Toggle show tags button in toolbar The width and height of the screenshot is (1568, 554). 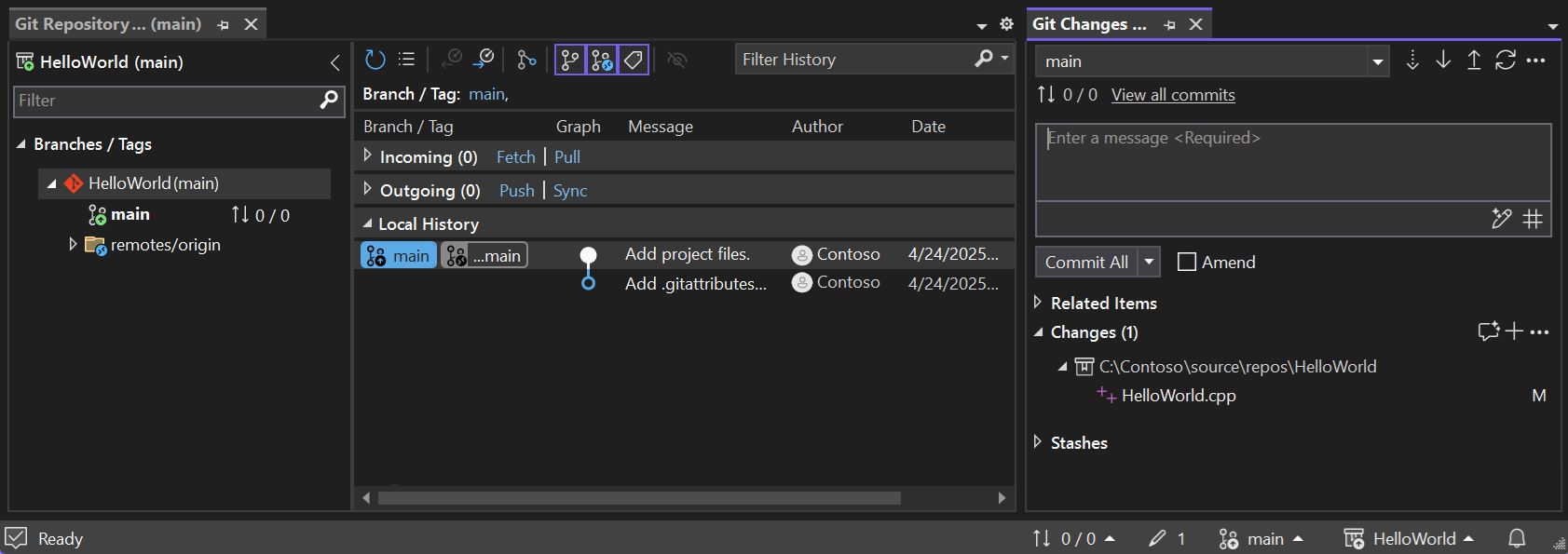click(x=634, y=61)
